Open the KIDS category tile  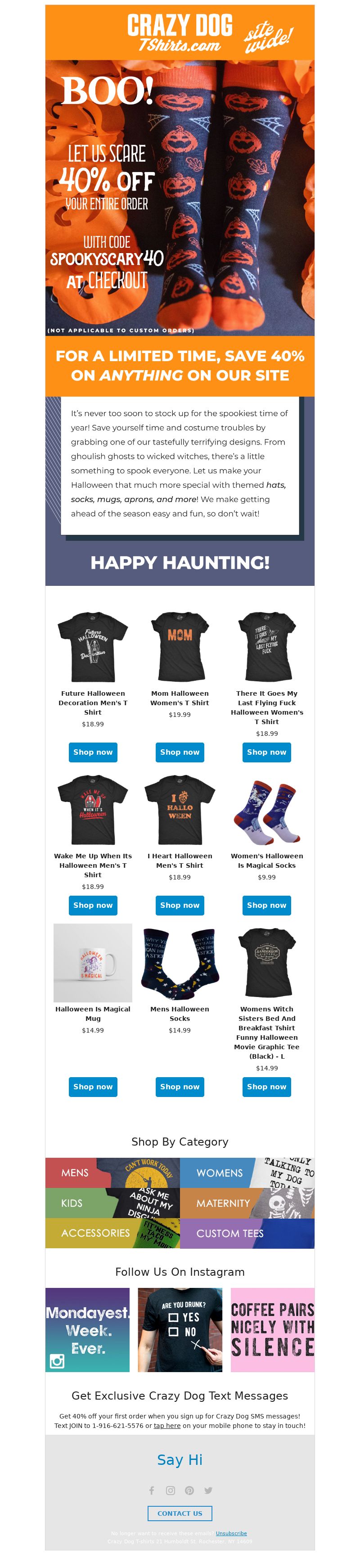[112, 1203]
